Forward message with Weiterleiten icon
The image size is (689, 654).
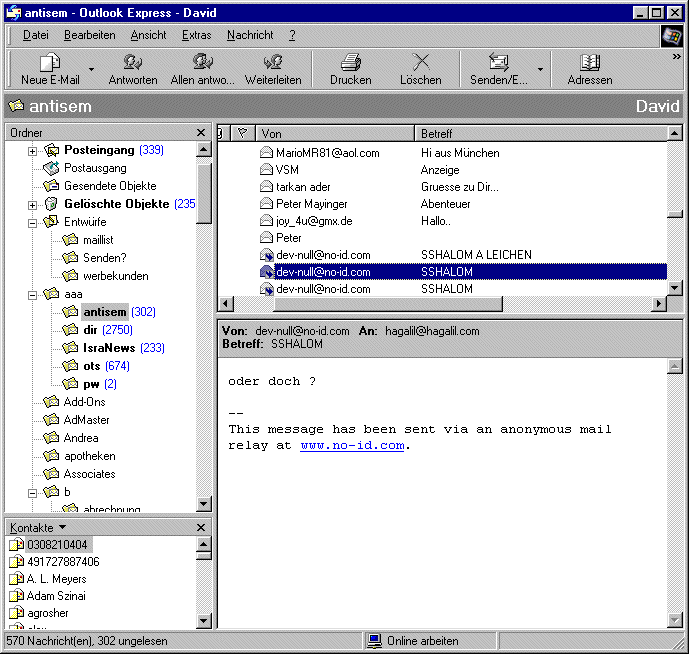273,63
